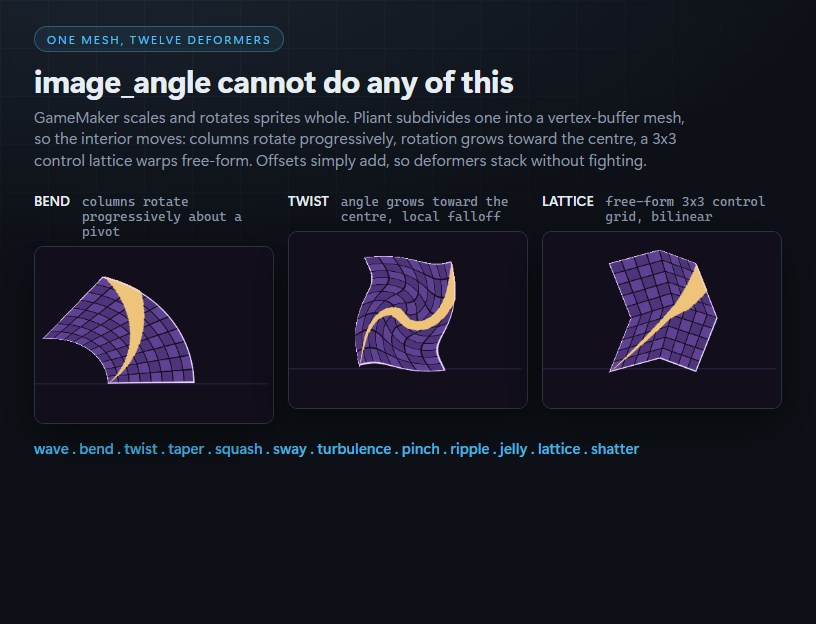This screenshot has height=624, width=816.
Task: Select 'bend' in the deformer list
Action: (x=96, y=449)
